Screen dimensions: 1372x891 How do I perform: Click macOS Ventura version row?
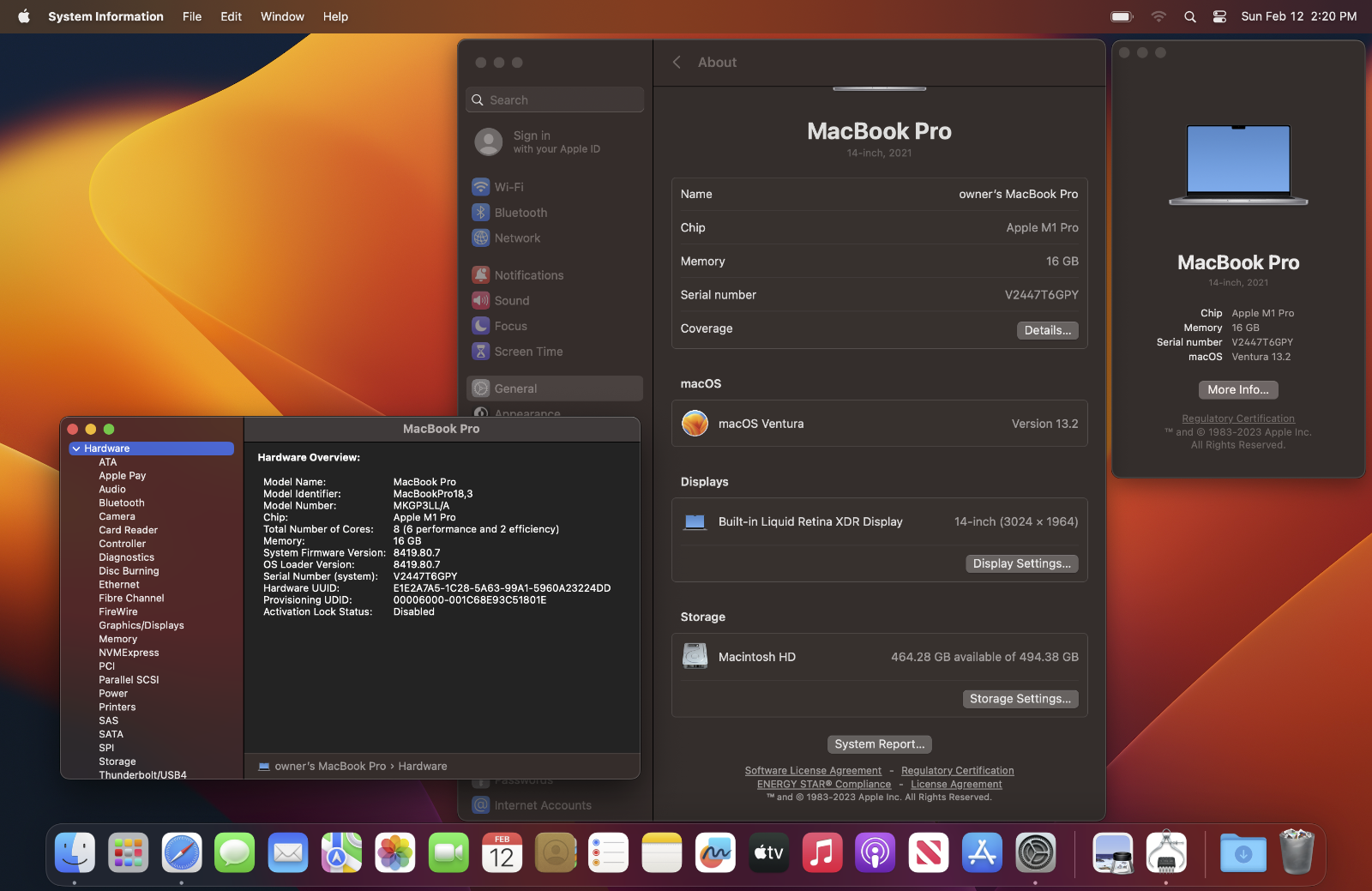pos(879,424)
